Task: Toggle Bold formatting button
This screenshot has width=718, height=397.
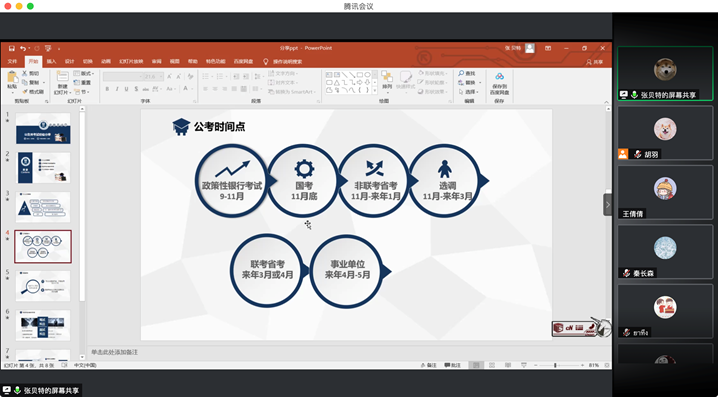Action: pyautogui.click(x=107, y=89)
